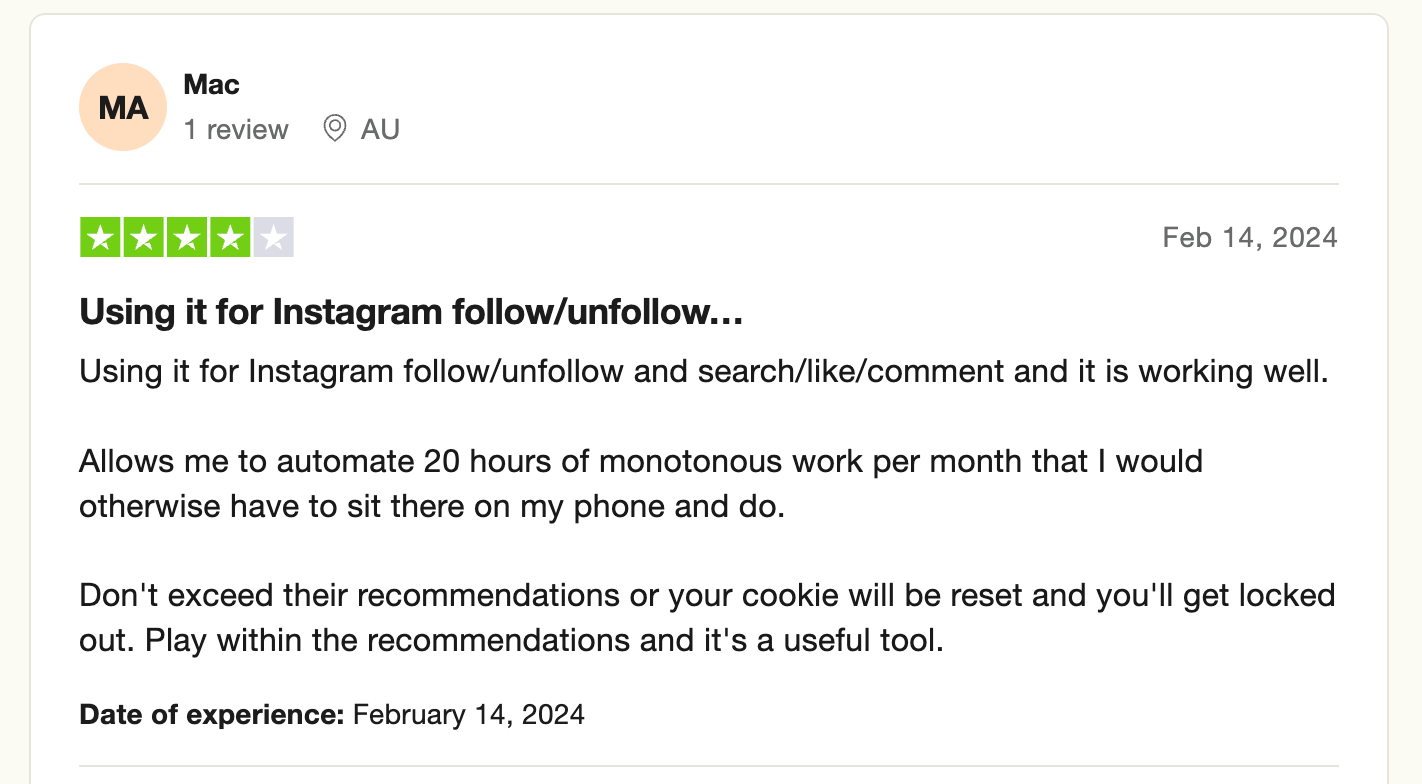Click the second green rating star

(x=144, y=237)
